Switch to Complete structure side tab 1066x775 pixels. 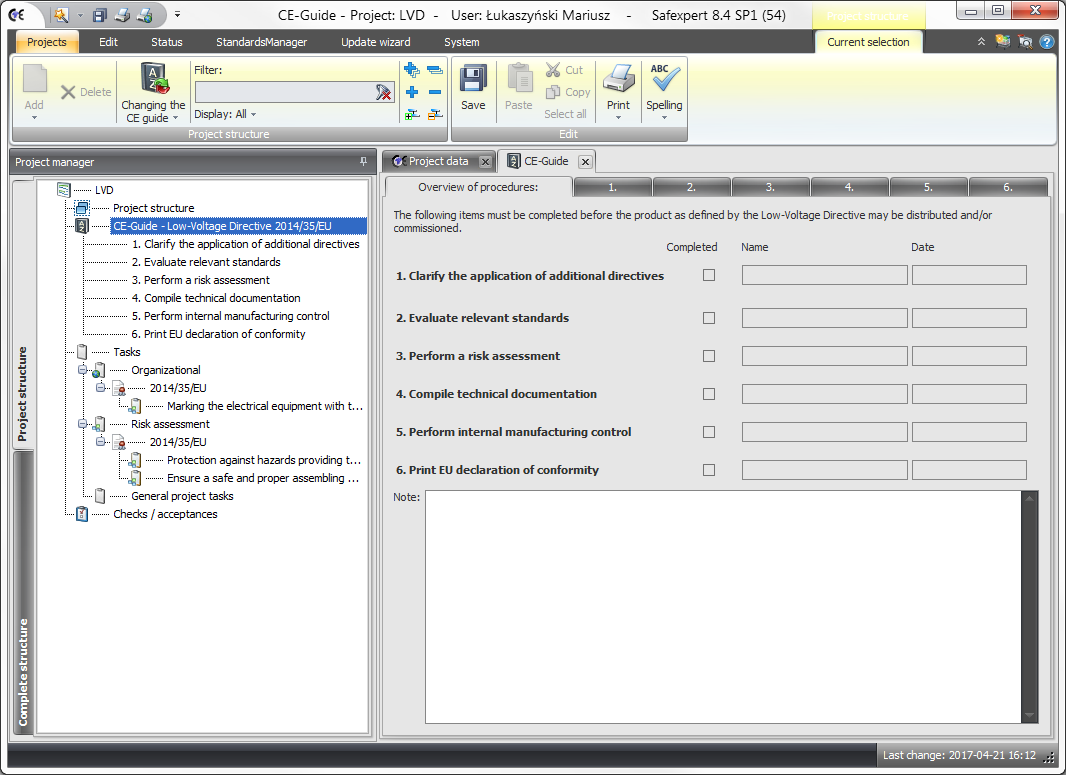tap(23, 670)
